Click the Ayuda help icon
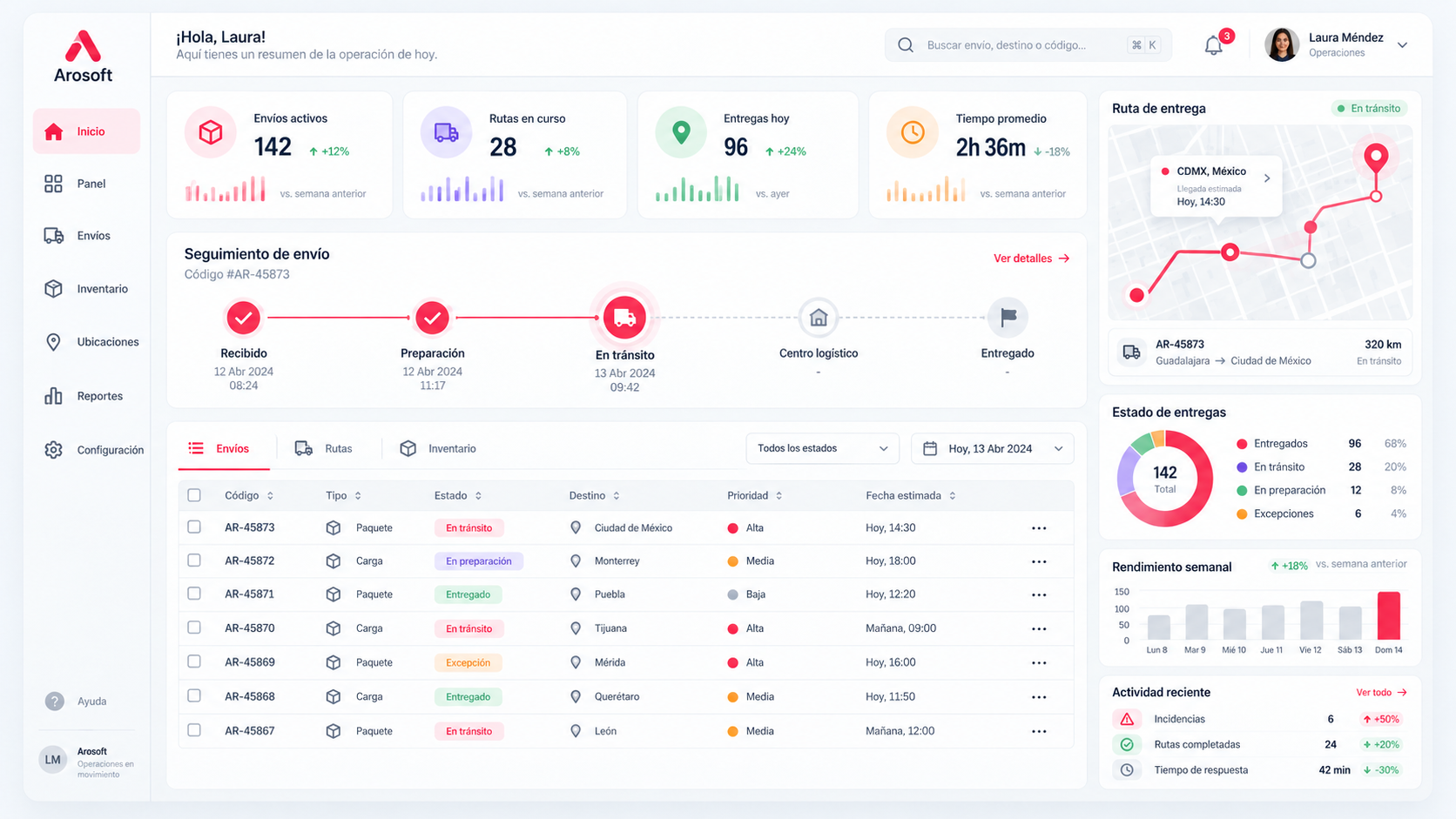The width and height of the screenshot is (1456, 819). [54, 702]
